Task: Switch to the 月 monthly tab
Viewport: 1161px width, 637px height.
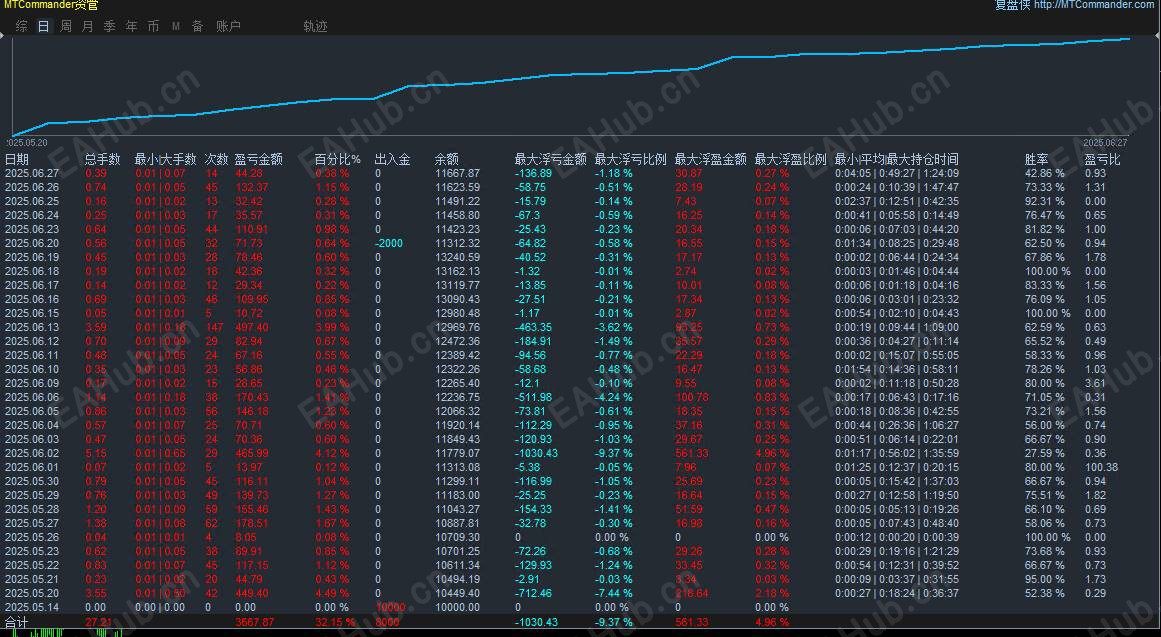Action: click(87, 26)
